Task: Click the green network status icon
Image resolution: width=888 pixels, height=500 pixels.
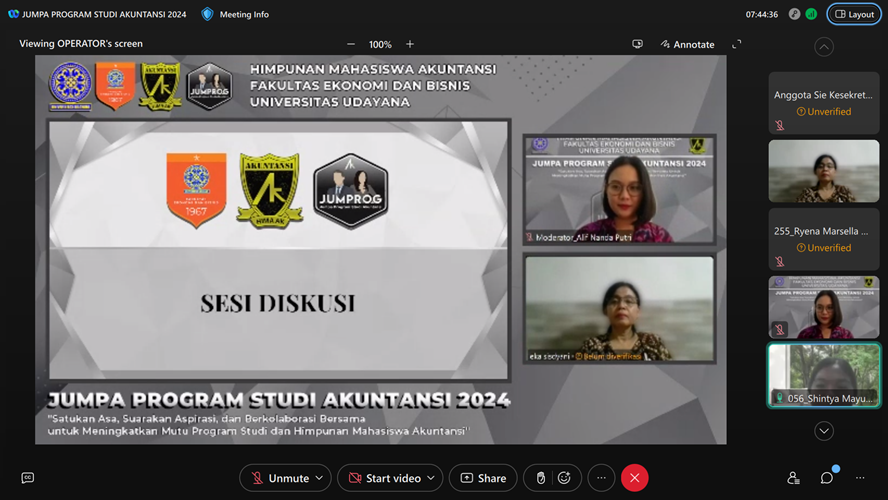Action: (811, 14)
